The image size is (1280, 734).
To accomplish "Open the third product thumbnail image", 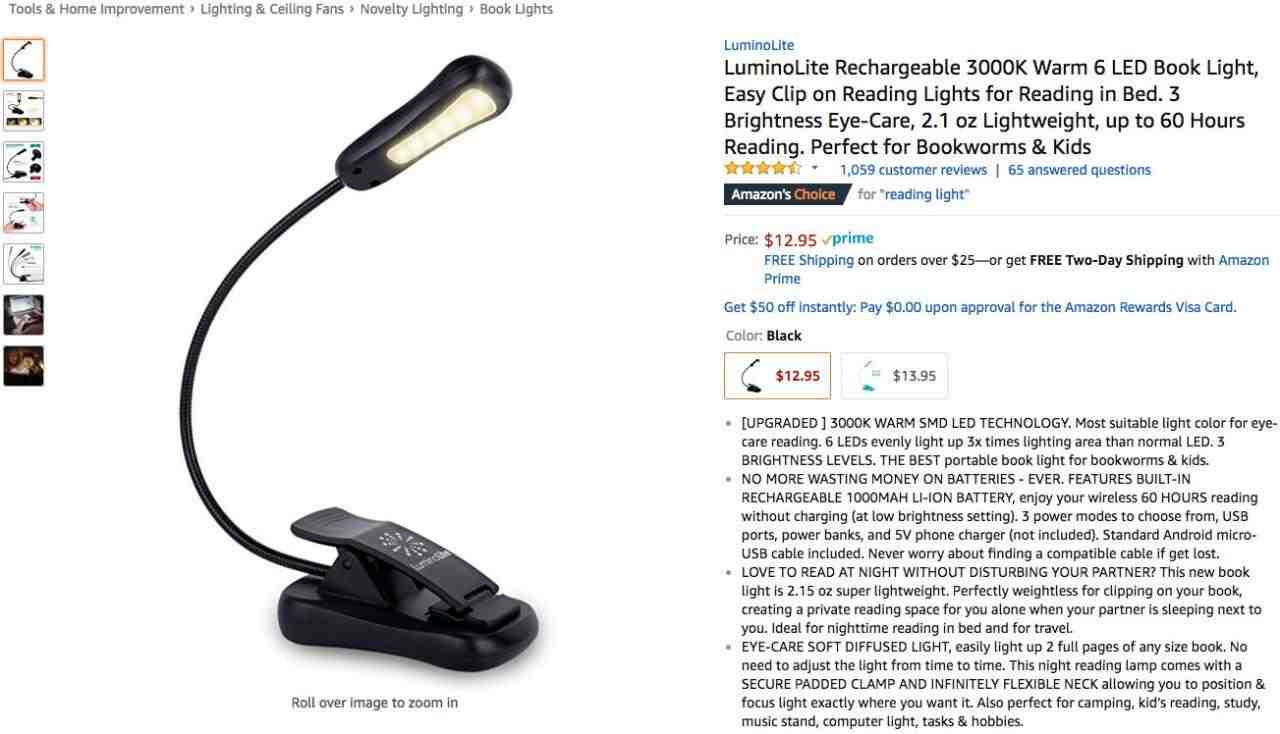I will 23,162.
